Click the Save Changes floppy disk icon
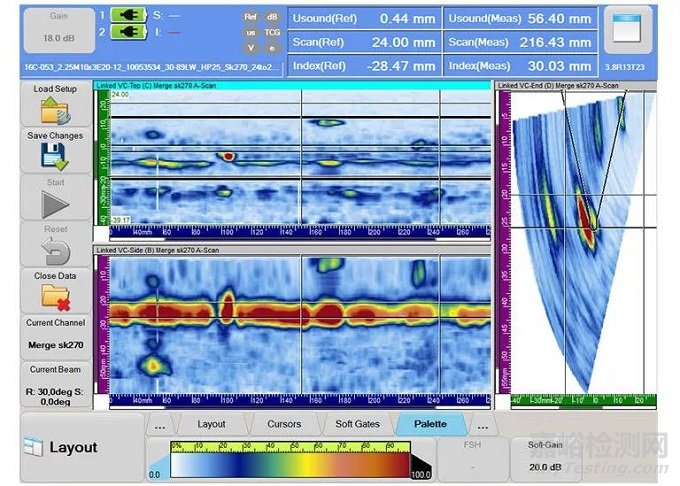Screen dimensions: 680x486 coord(55,156)
